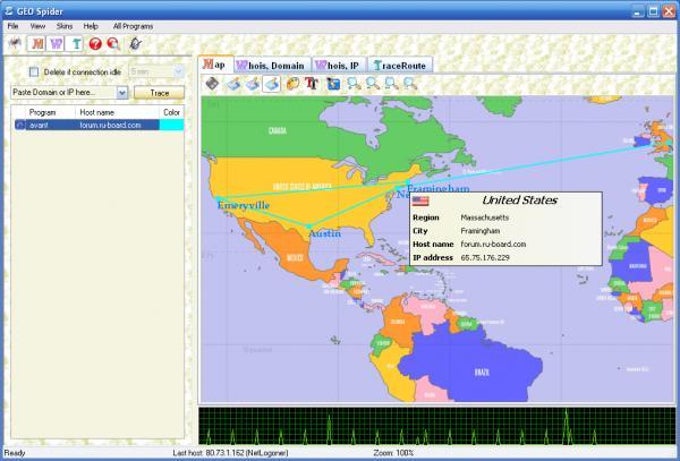Screen dimensions: 680x461
Task: Click the red M map toolbar icon
Action: coord(36,44)
